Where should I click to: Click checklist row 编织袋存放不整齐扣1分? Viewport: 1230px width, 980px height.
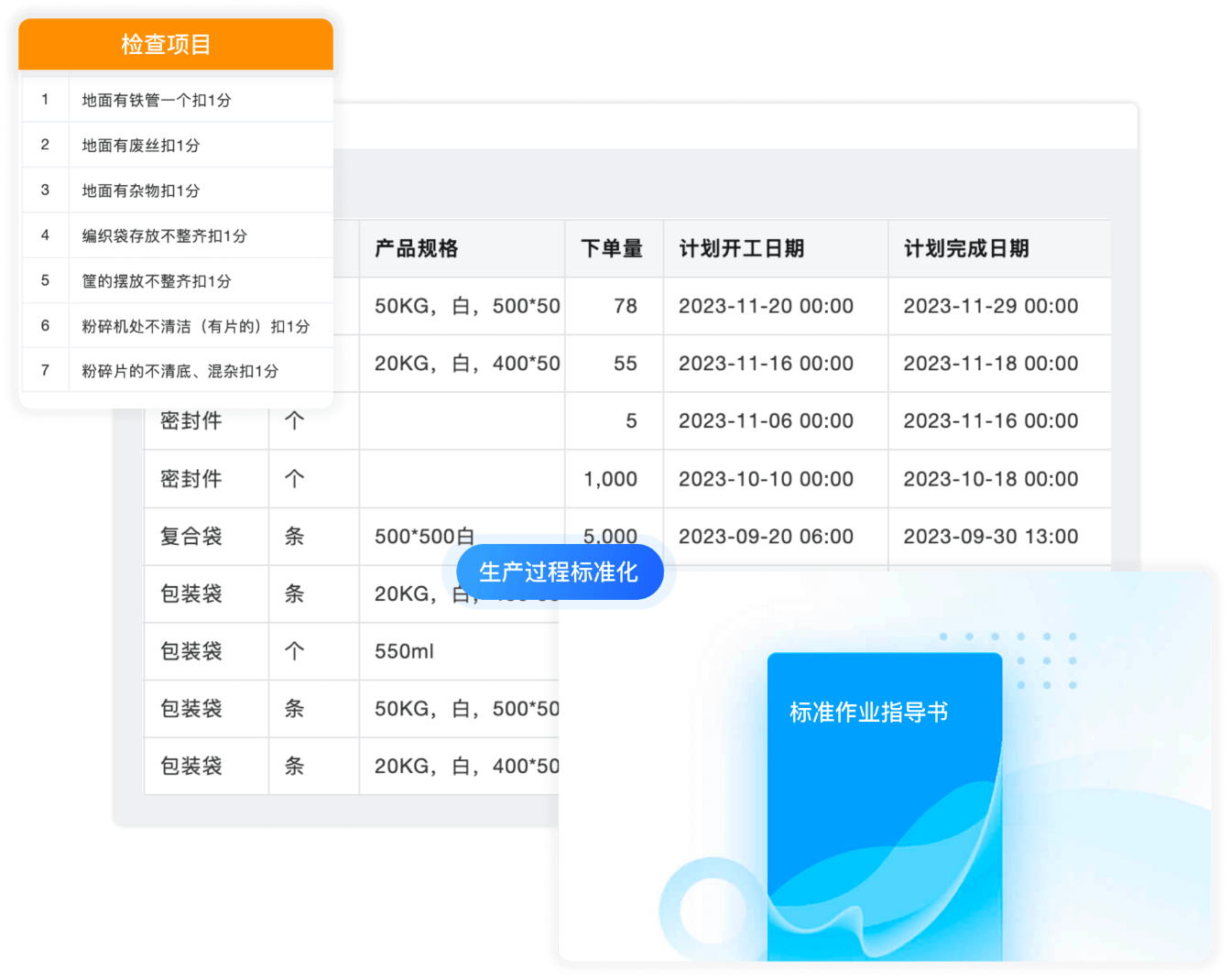point(164,235)
